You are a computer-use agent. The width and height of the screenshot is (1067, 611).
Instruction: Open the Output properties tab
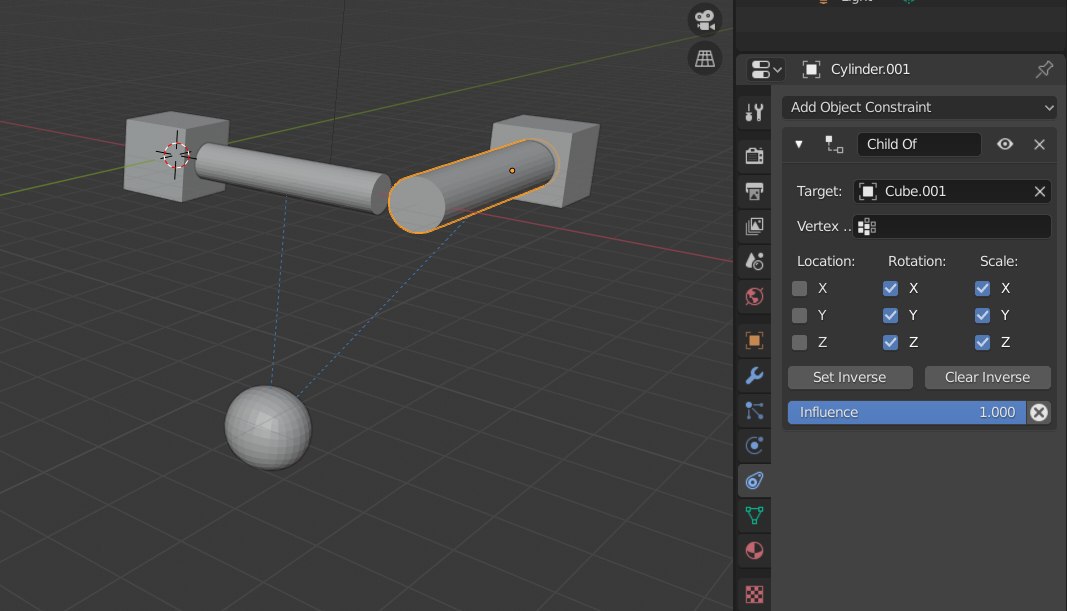(x=754, y=191)
